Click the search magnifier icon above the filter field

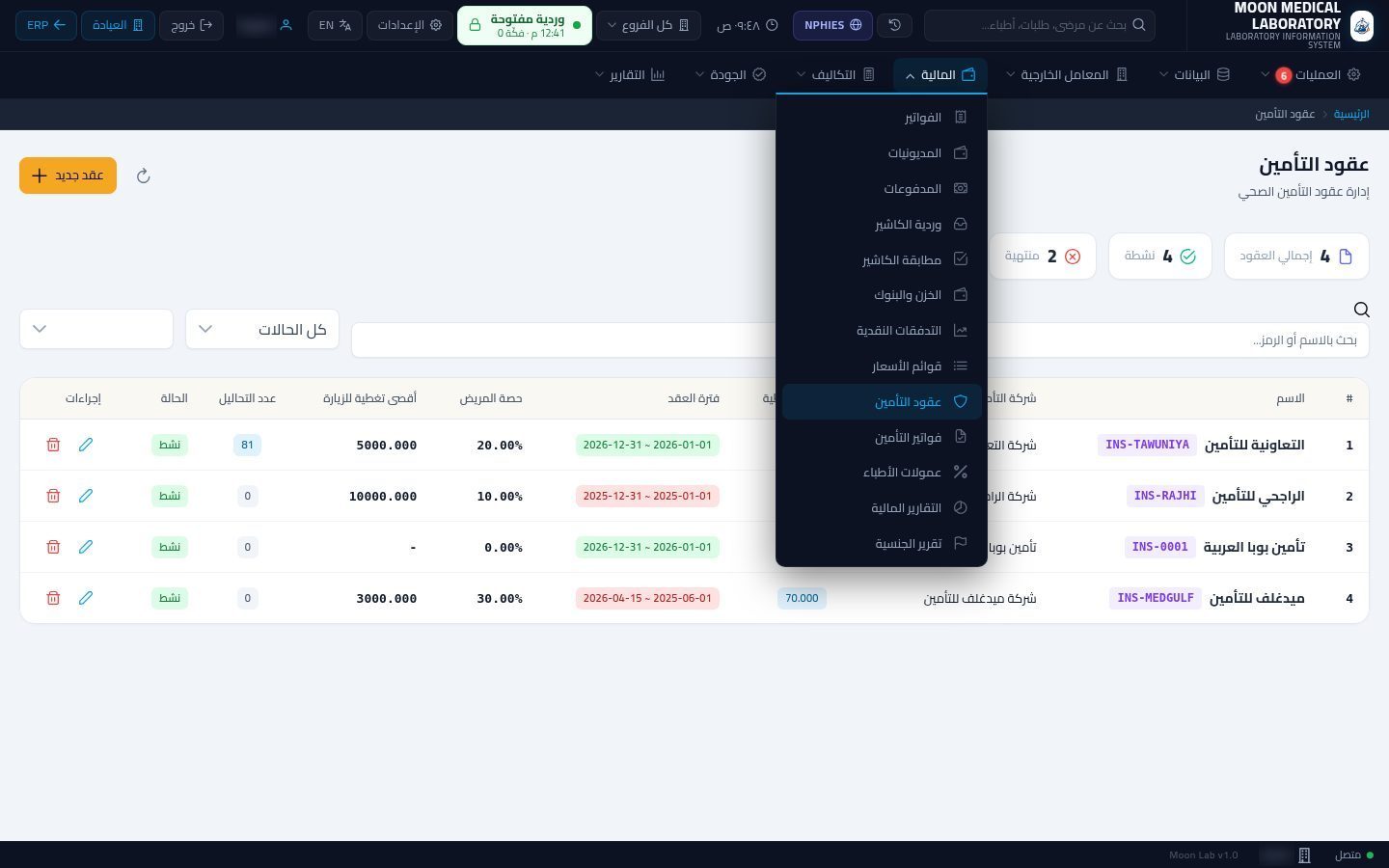pos(1361,310)
